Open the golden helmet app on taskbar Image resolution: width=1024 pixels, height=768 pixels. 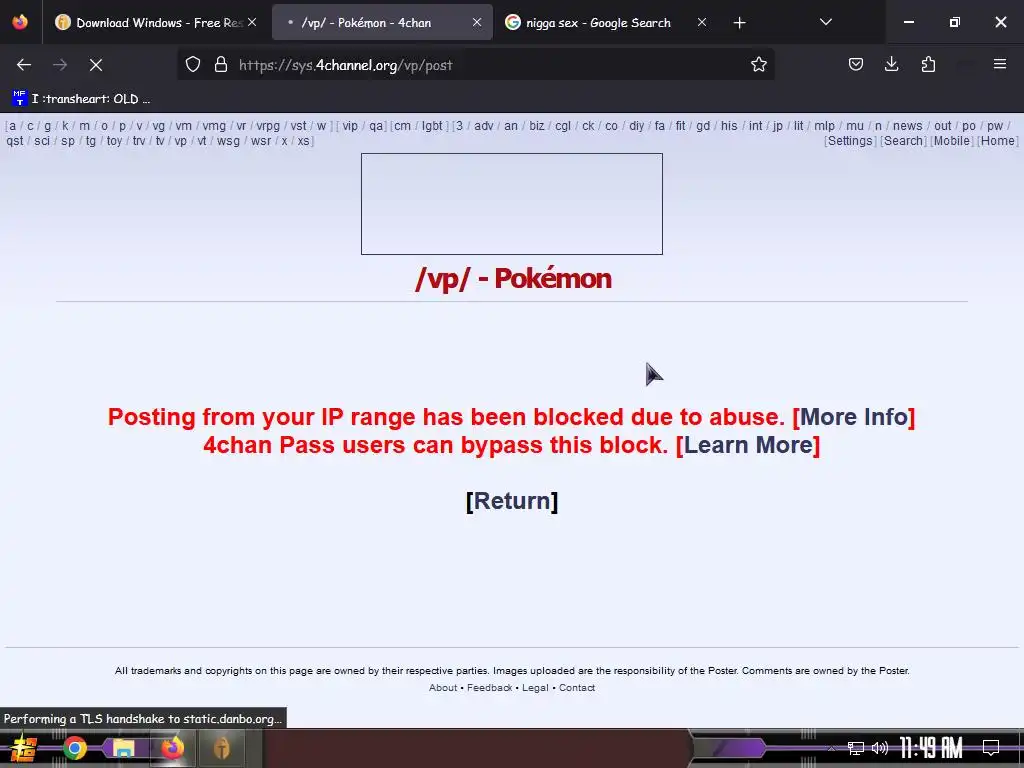(x=221, y=748)
